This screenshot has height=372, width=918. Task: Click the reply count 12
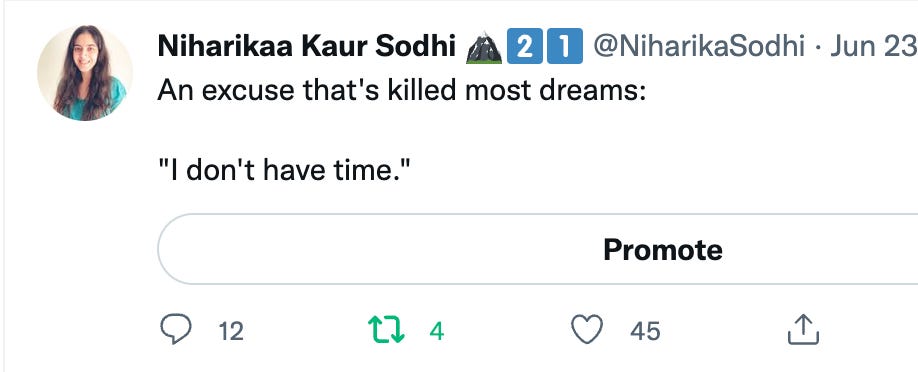(x=231, y=332)
